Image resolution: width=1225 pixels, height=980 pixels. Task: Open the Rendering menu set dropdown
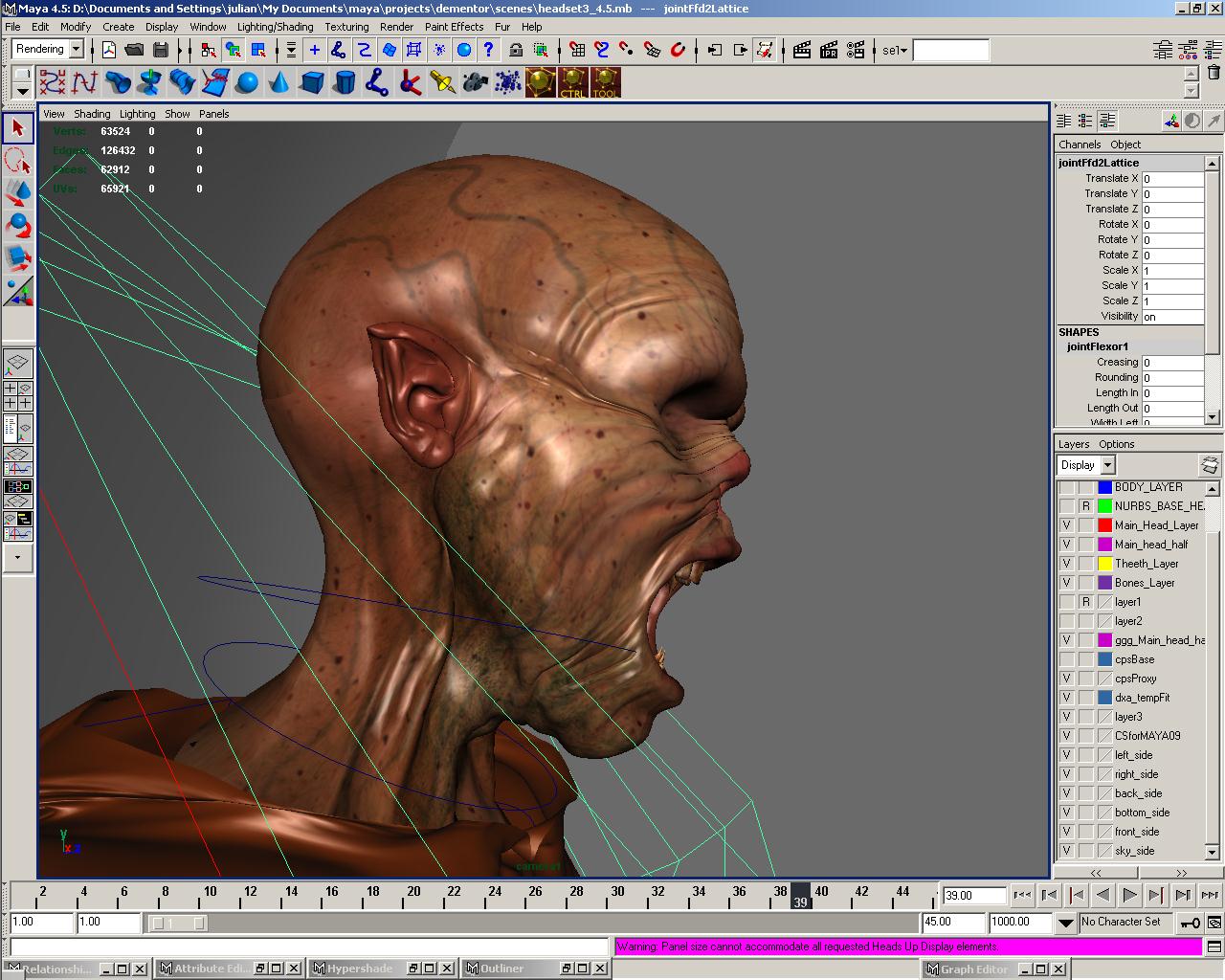pos(76,50)
